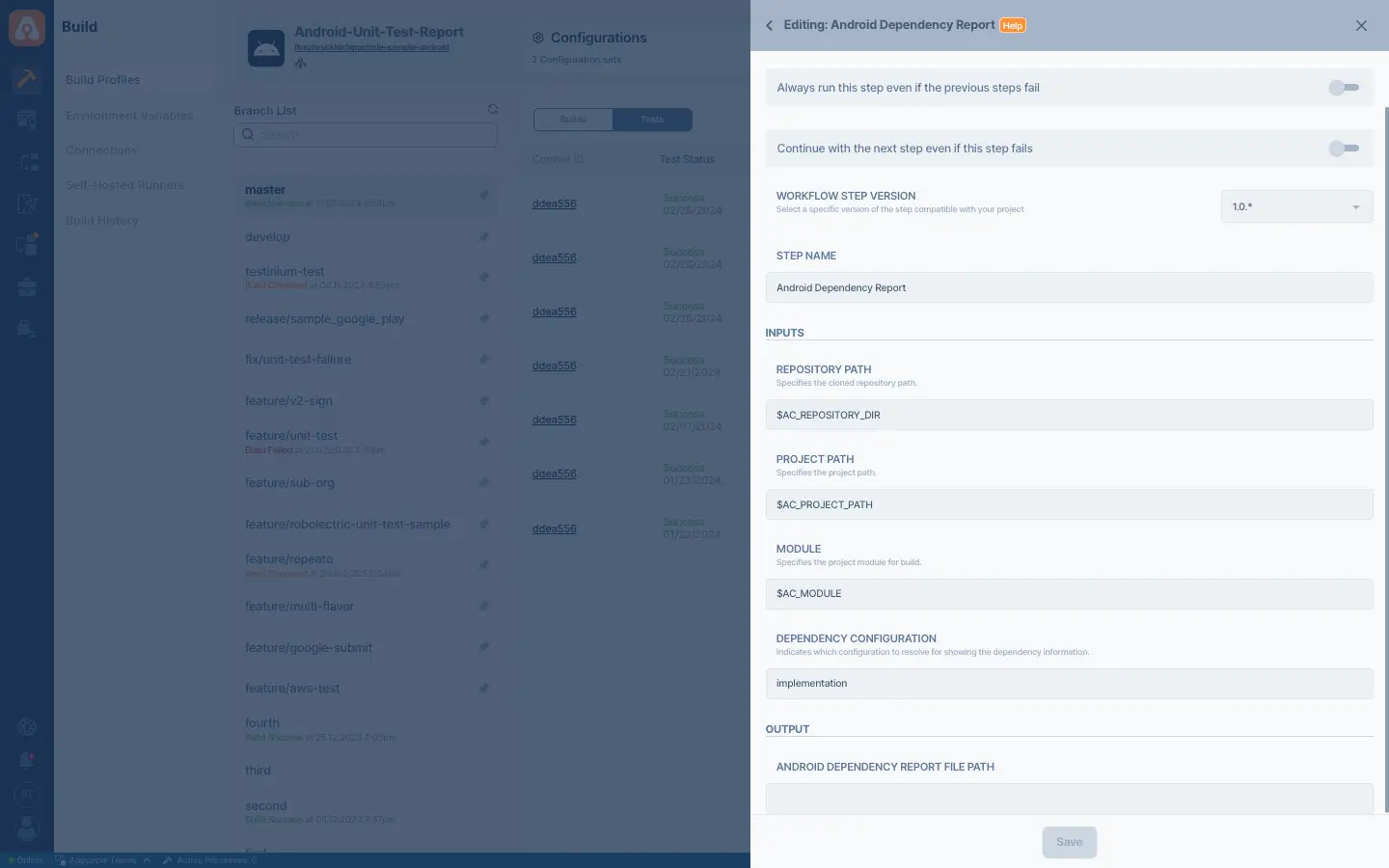Refresh the Branch List
Screen dimensions: 1389x868
click(493, 109)
